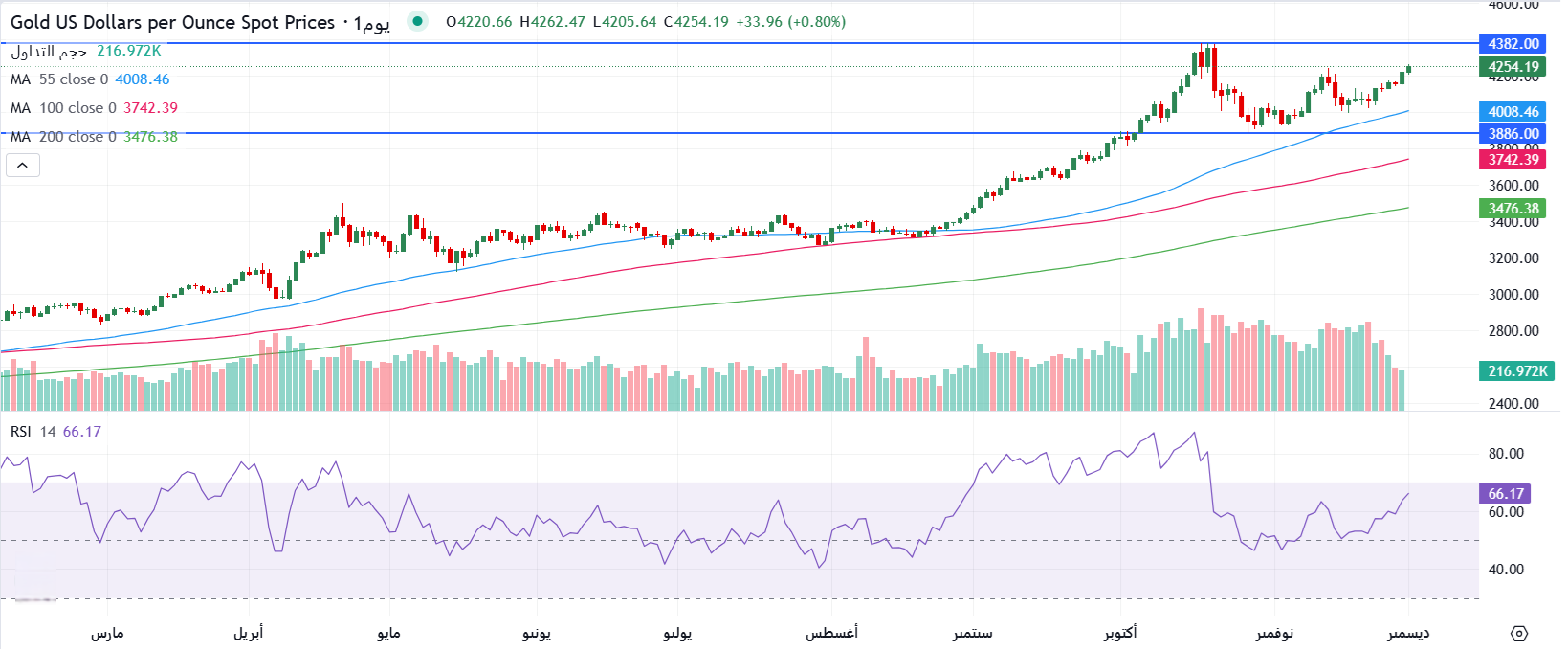Screen dimensions: 1568x651
Task: Select the trading volume legend showing 216.972K
Action: (86, 51)
